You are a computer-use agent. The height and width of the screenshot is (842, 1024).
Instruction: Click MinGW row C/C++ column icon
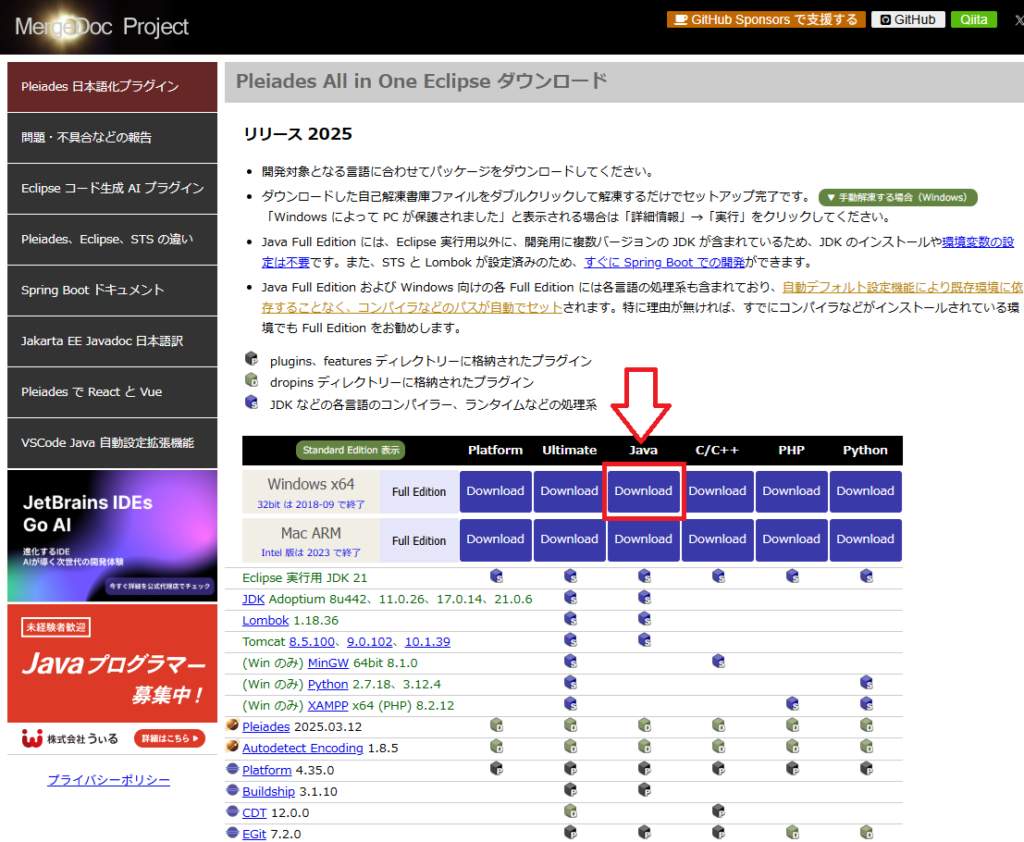[718, 661]
